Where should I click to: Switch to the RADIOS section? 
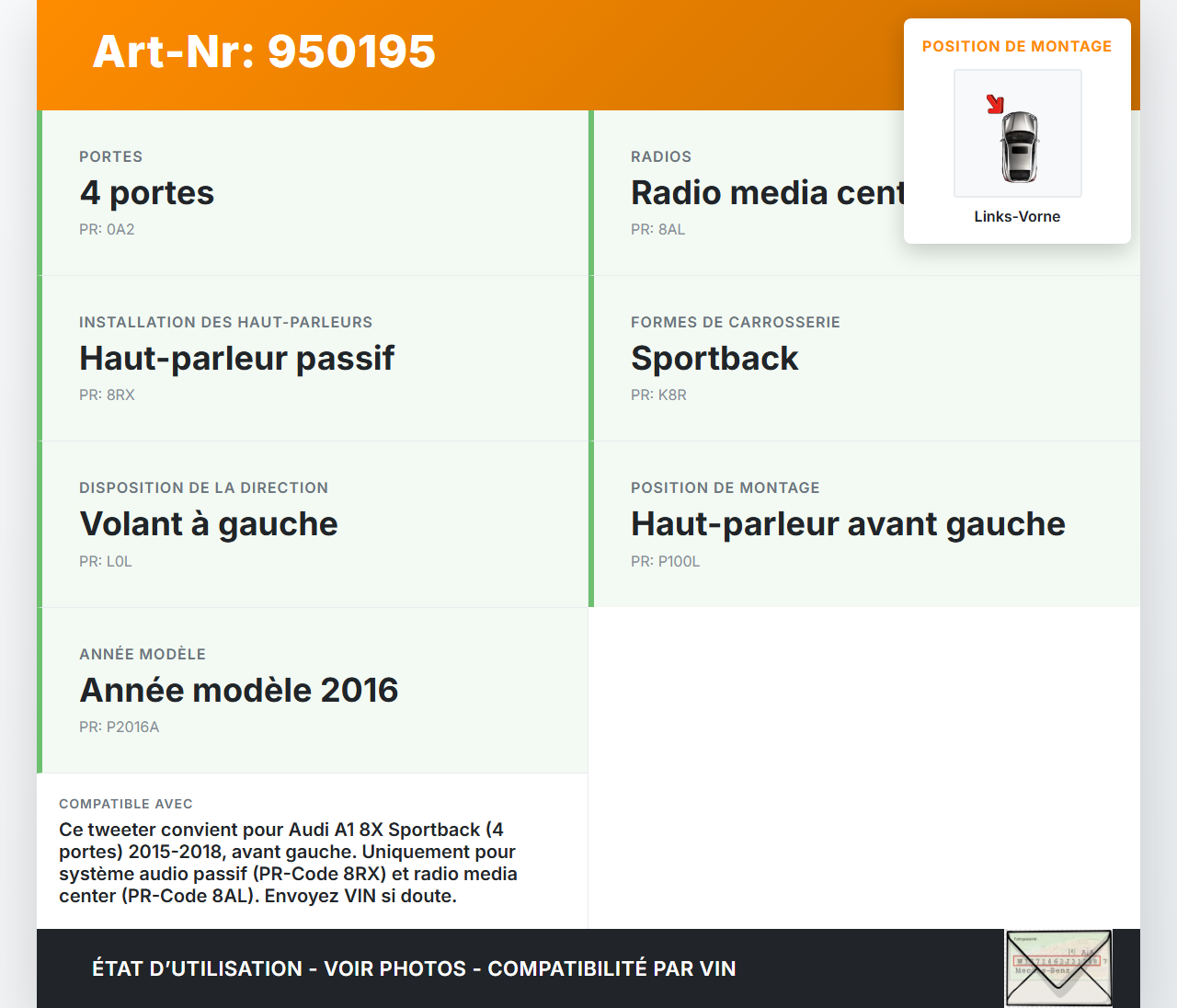point(660,156)
